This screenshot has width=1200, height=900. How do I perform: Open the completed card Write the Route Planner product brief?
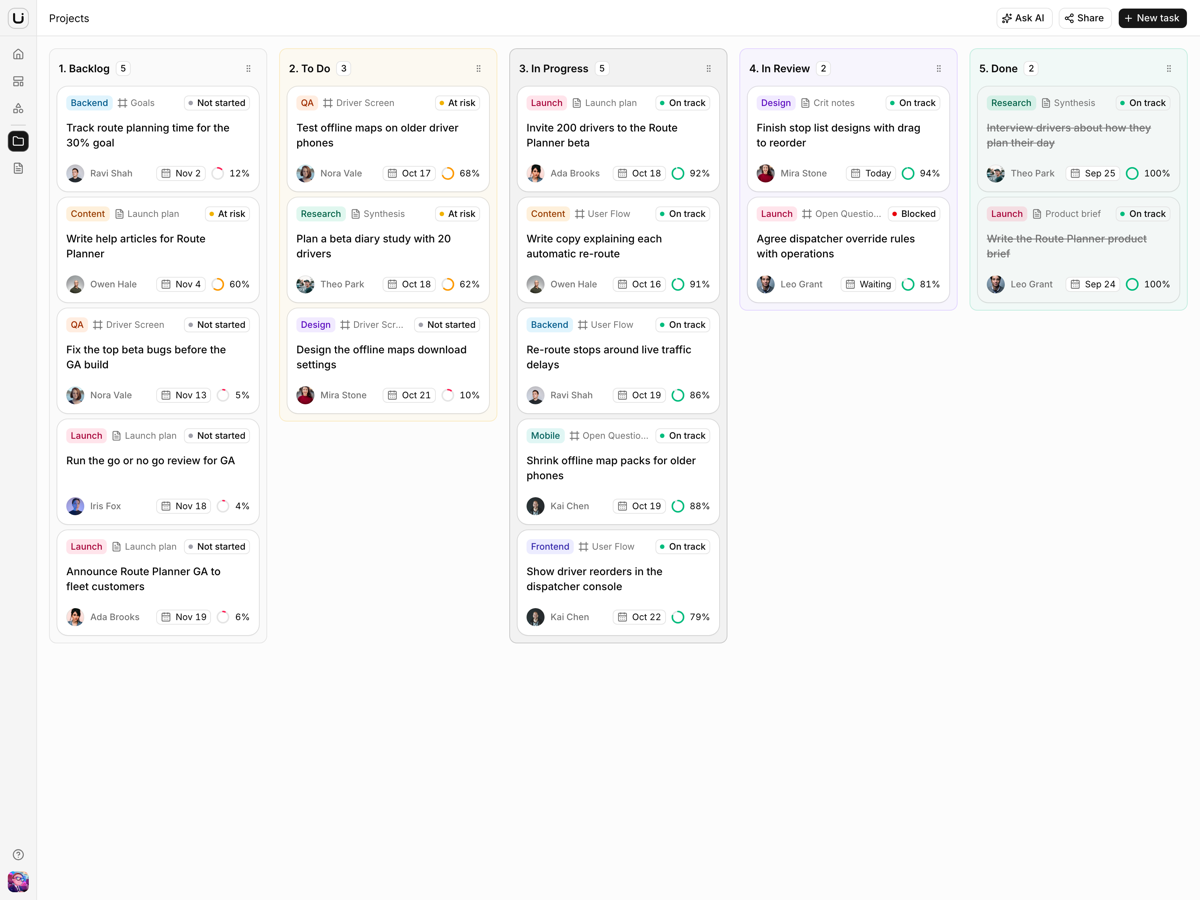1078,250
